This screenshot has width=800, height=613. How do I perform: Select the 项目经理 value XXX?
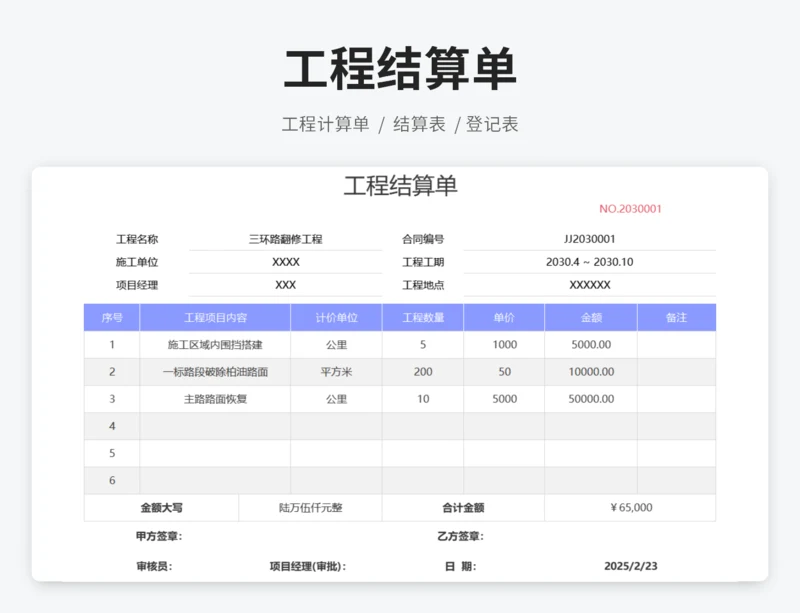pyautogui.click(x=285, y=285)
